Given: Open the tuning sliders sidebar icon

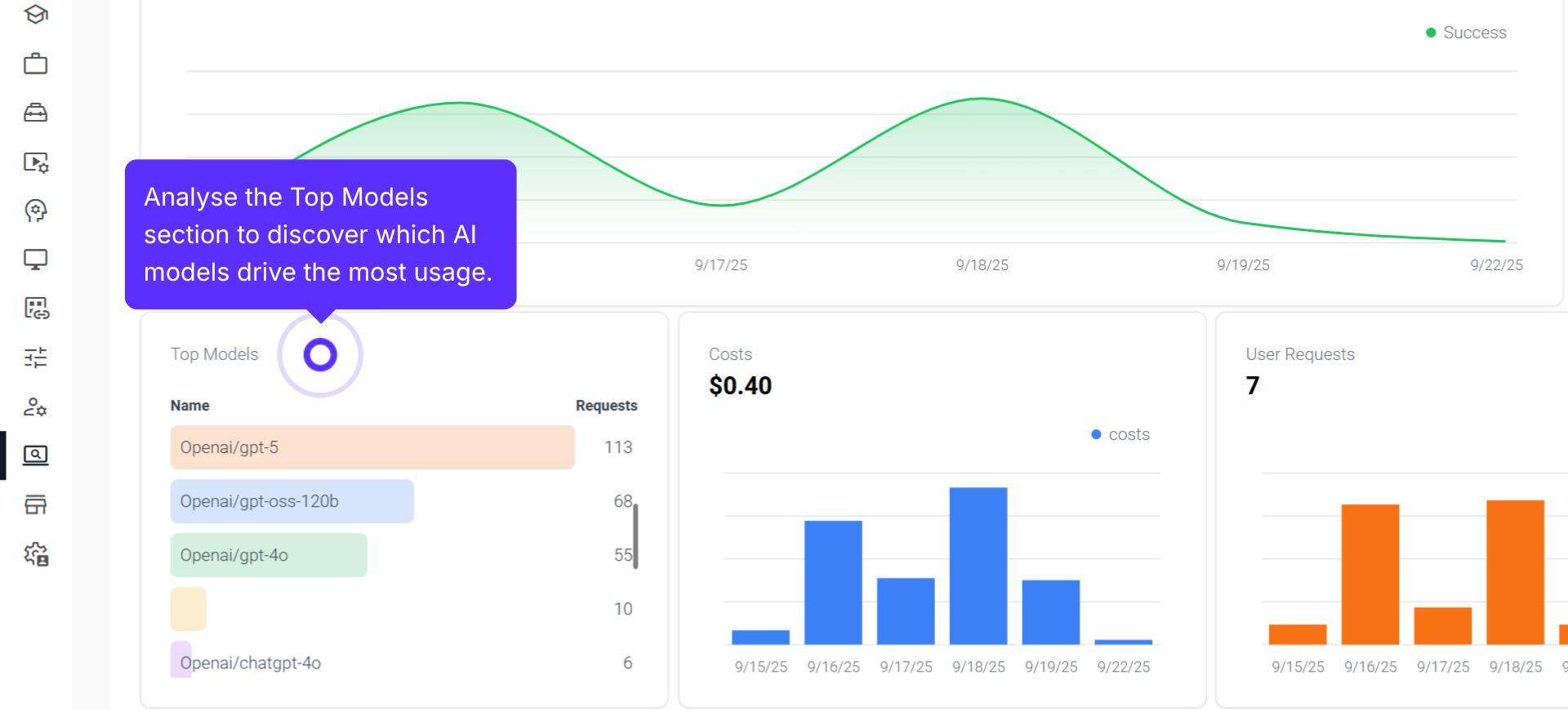Looking at the screenshot, I should 35,357.
